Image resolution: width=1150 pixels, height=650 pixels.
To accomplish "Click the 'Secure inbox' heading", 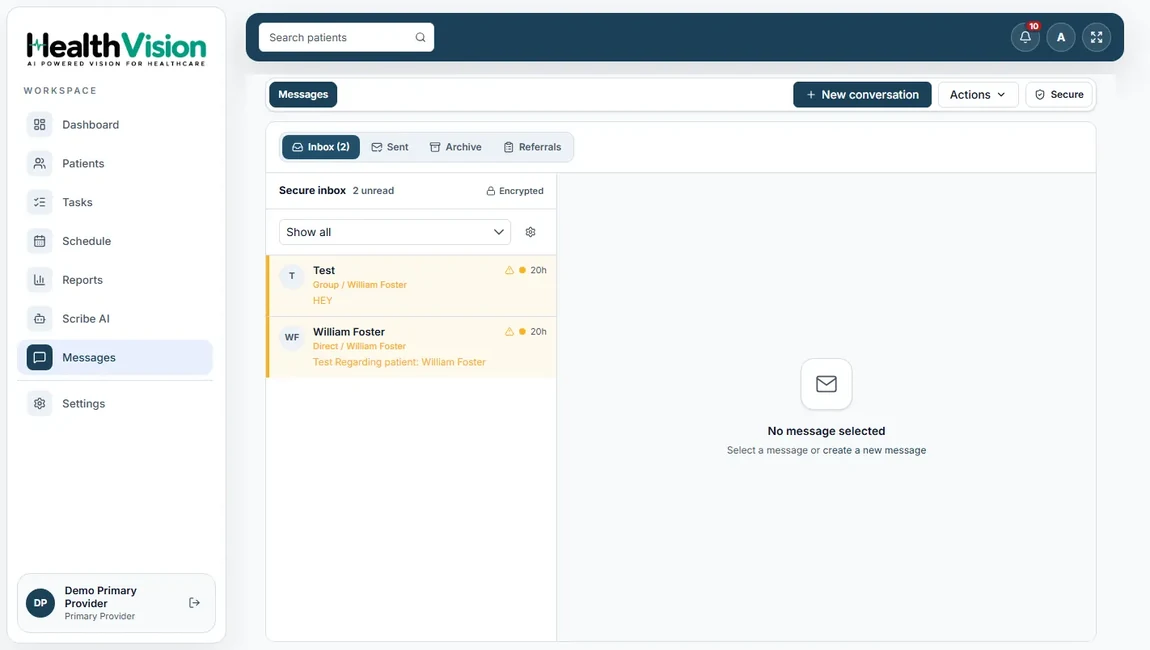I will click(x=312, y=191).
